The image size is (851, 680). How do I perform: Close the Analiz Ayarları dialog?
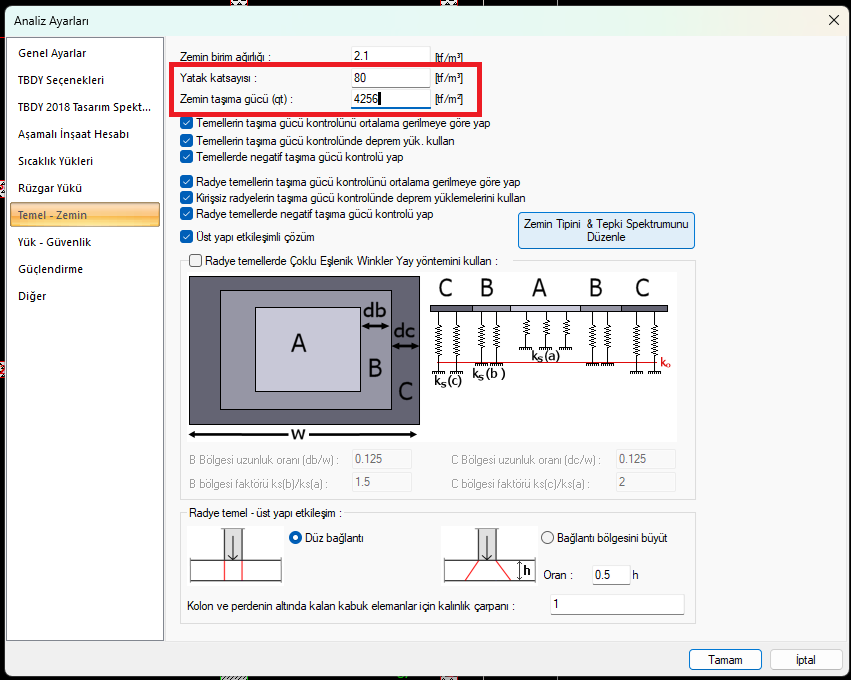click(x=834, y=21)
